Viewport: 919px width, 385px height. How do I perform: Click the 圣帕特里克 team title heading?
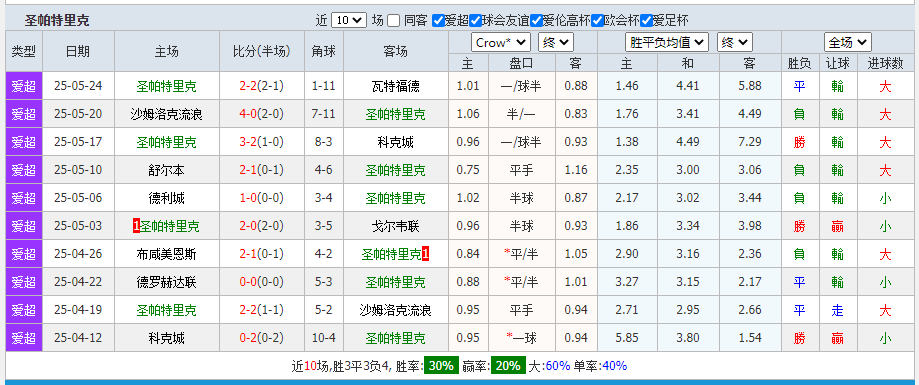57,21
